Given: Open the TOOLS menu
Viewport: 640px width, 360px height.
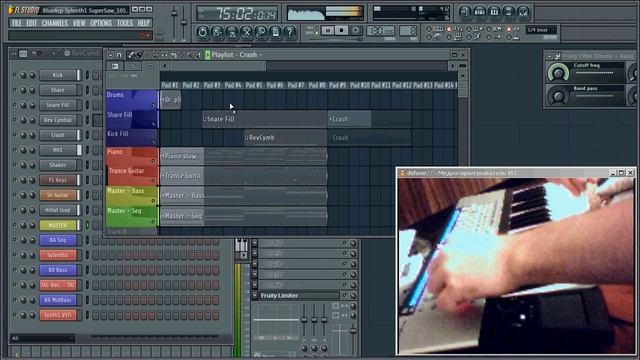Looking at the screenshot, I should (x=125, y=23).
